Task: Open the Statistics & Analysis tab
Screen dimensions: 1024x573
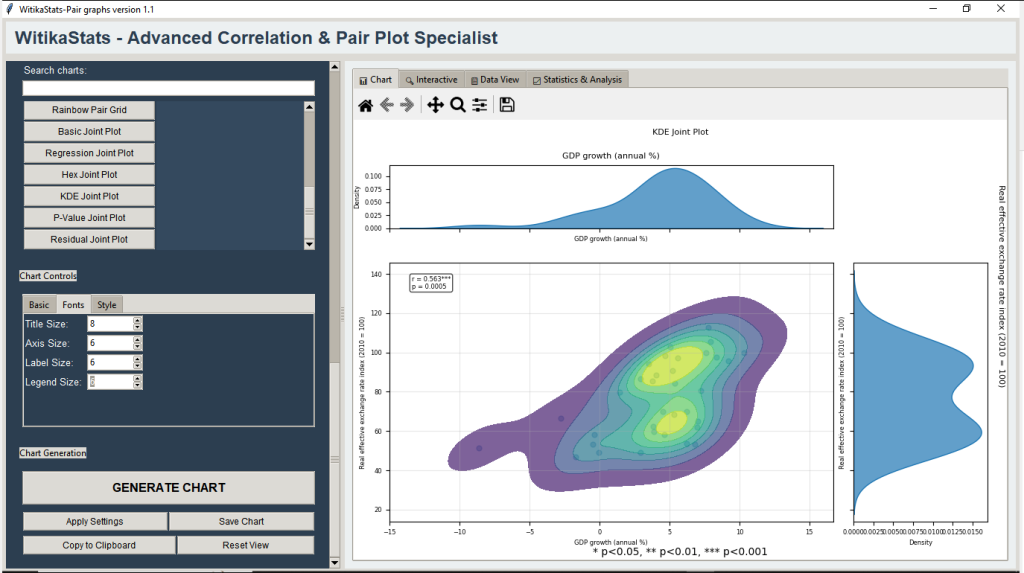Action: click(577, 80)
